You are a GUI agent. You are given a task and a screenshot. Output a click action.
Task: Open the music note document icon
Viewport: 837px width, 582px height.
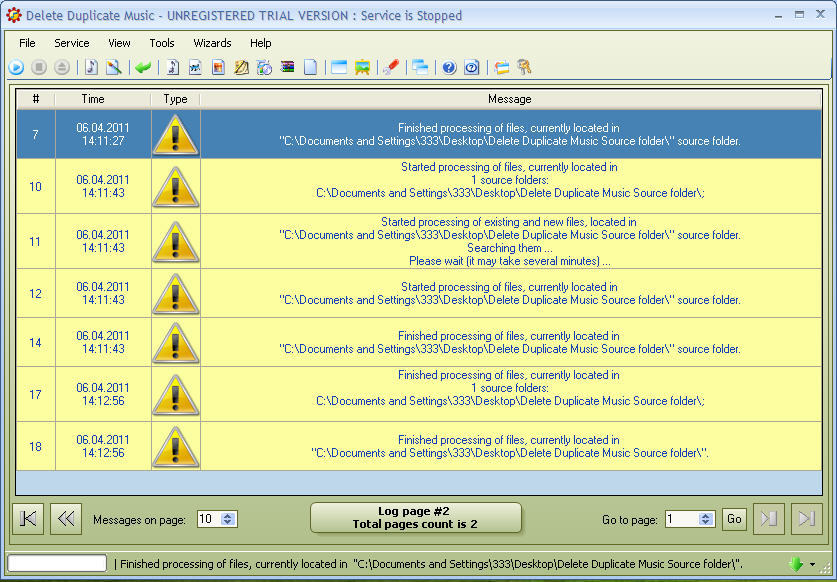(x=91, y=67)
